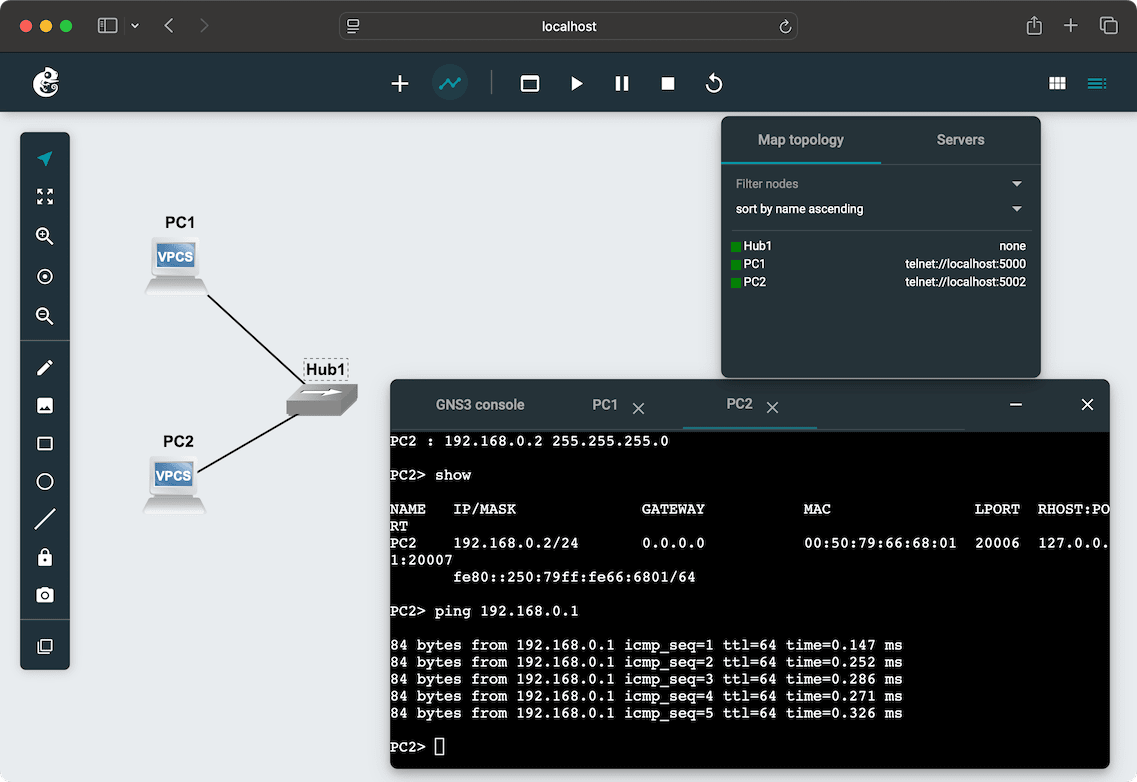Go back in Safari
Image resolution: width=1137 pixels, height=782 pixels.
(169, 25)
